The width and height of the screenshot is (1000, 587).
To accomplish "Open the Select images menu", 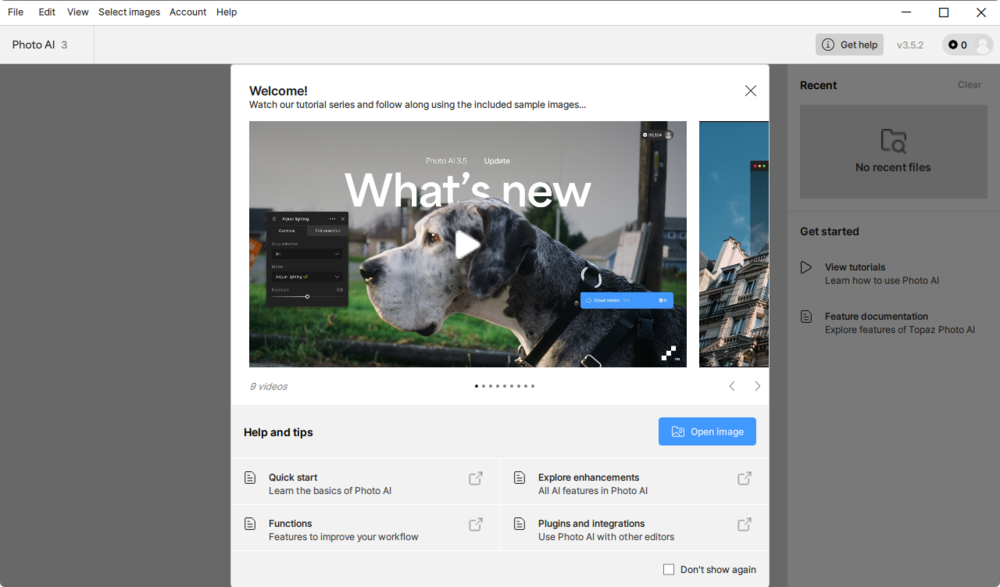I will (x=129, y=12).
